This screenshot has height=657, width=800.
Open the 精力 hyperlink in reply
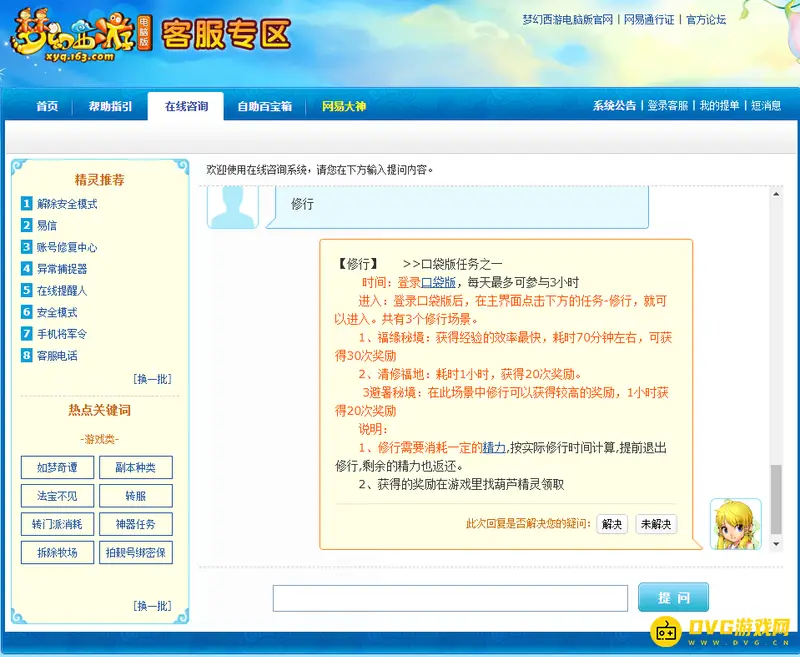pos(494,447)
